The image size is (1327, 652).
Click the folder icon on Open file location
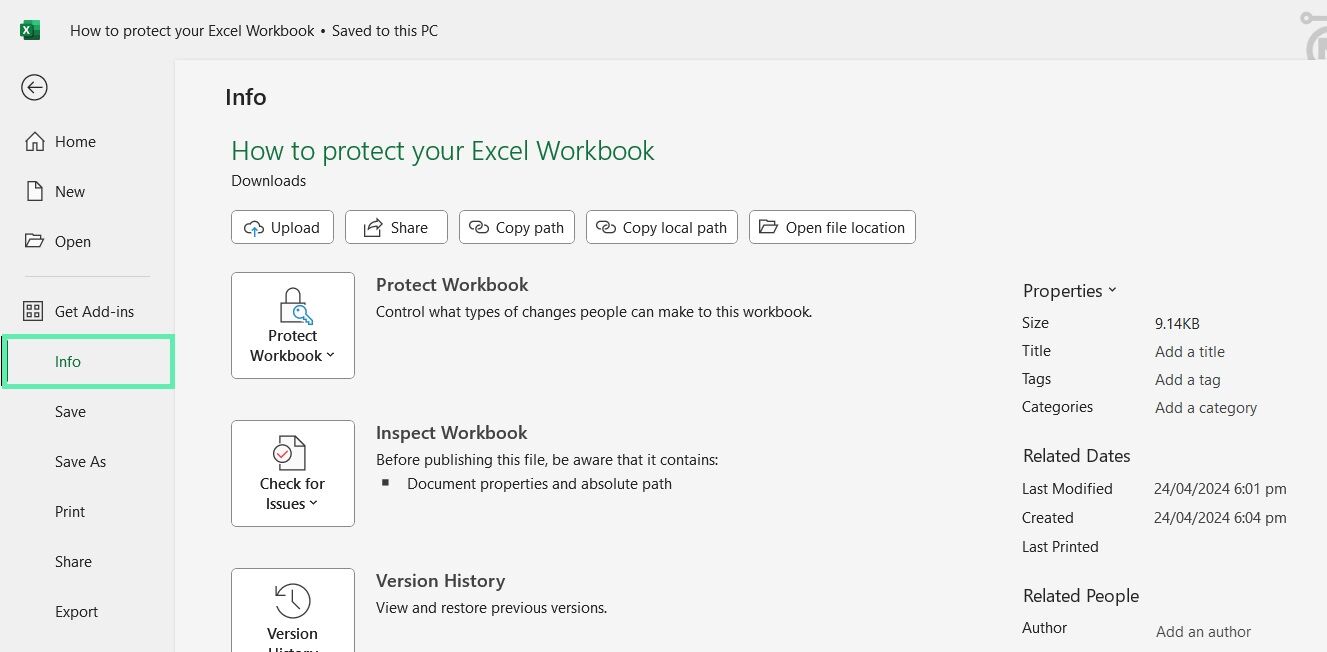768,227
